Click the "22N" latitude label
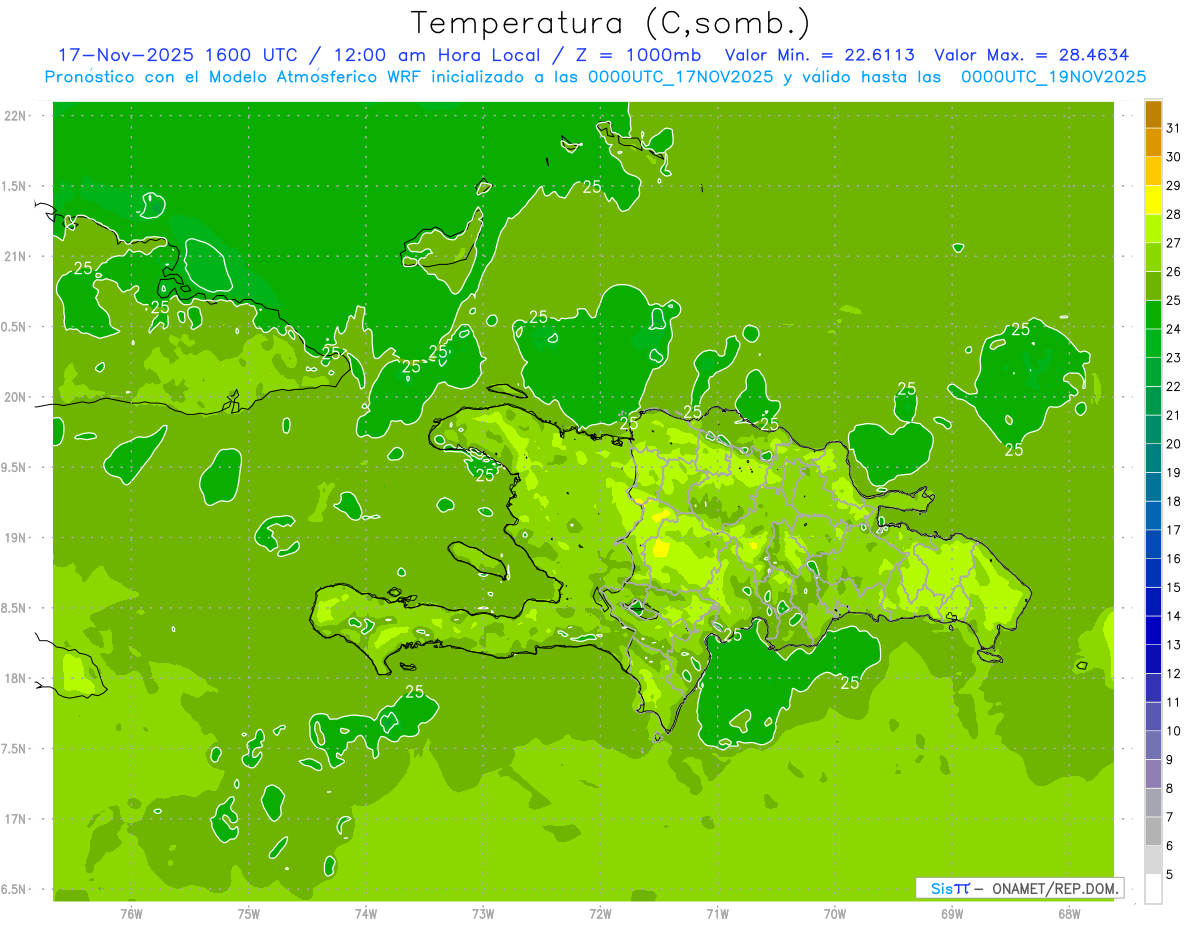The height and width of the screenshot is (927, 1200). pyautogui.click(x=15, y=116)
